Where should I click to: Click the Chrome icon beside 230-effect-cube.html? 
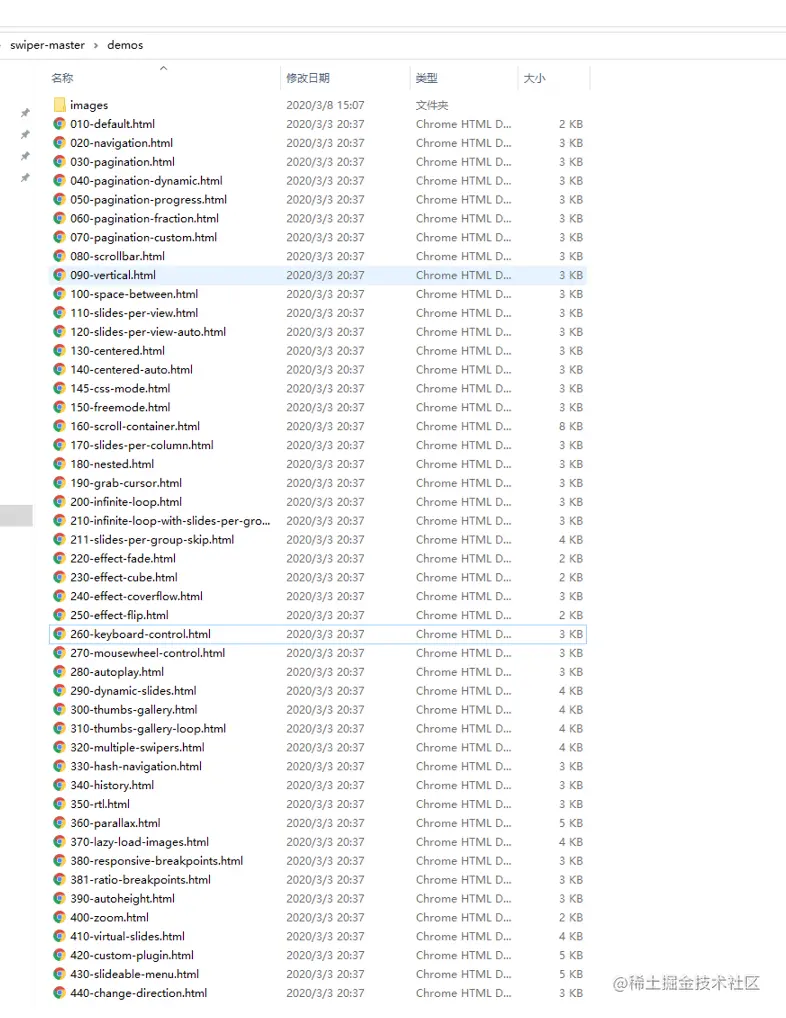[x=59, y=577]
